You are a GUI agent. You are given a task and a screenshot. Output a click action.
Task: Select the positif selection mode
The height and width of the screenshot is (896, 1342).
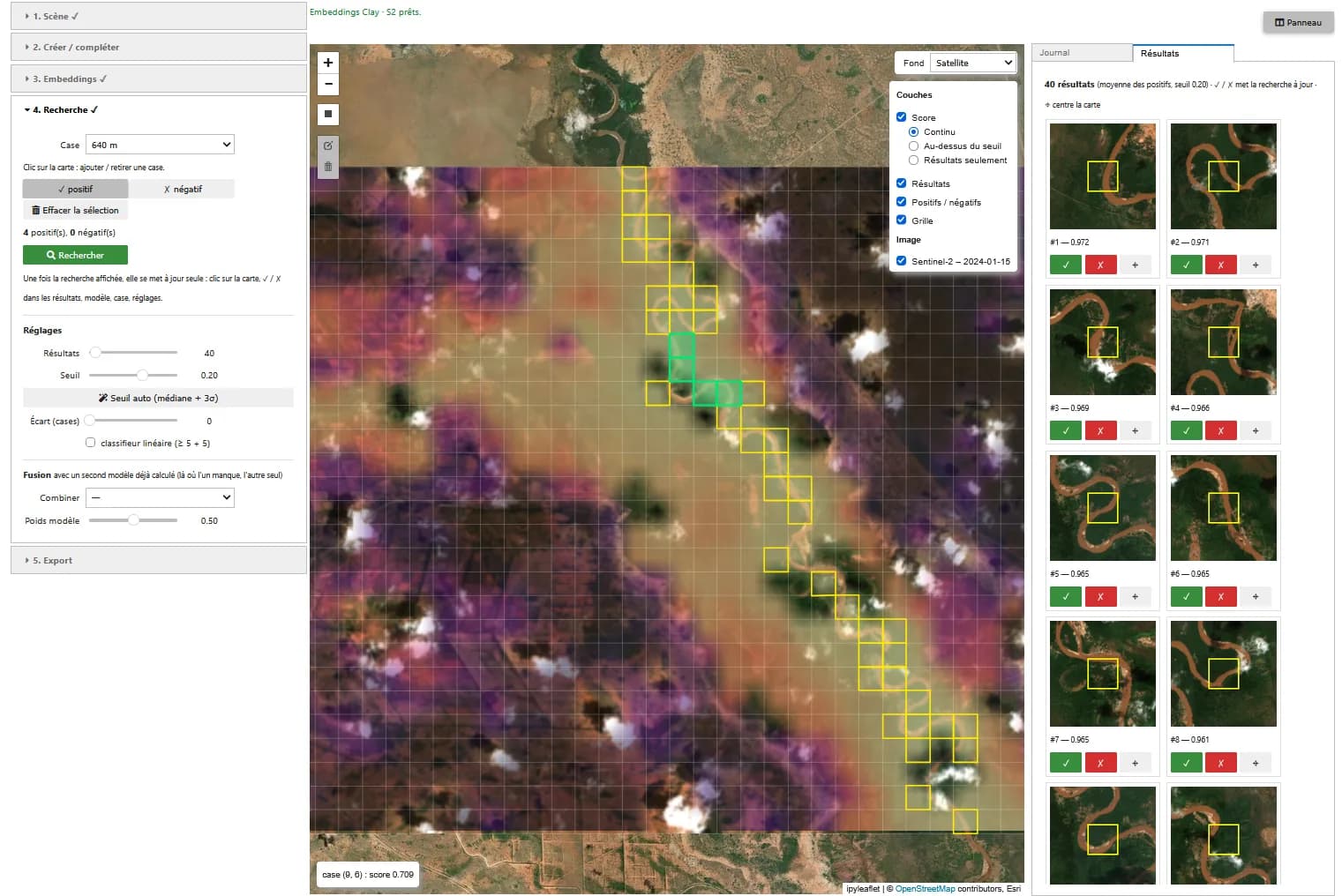[x=75, y=189]
